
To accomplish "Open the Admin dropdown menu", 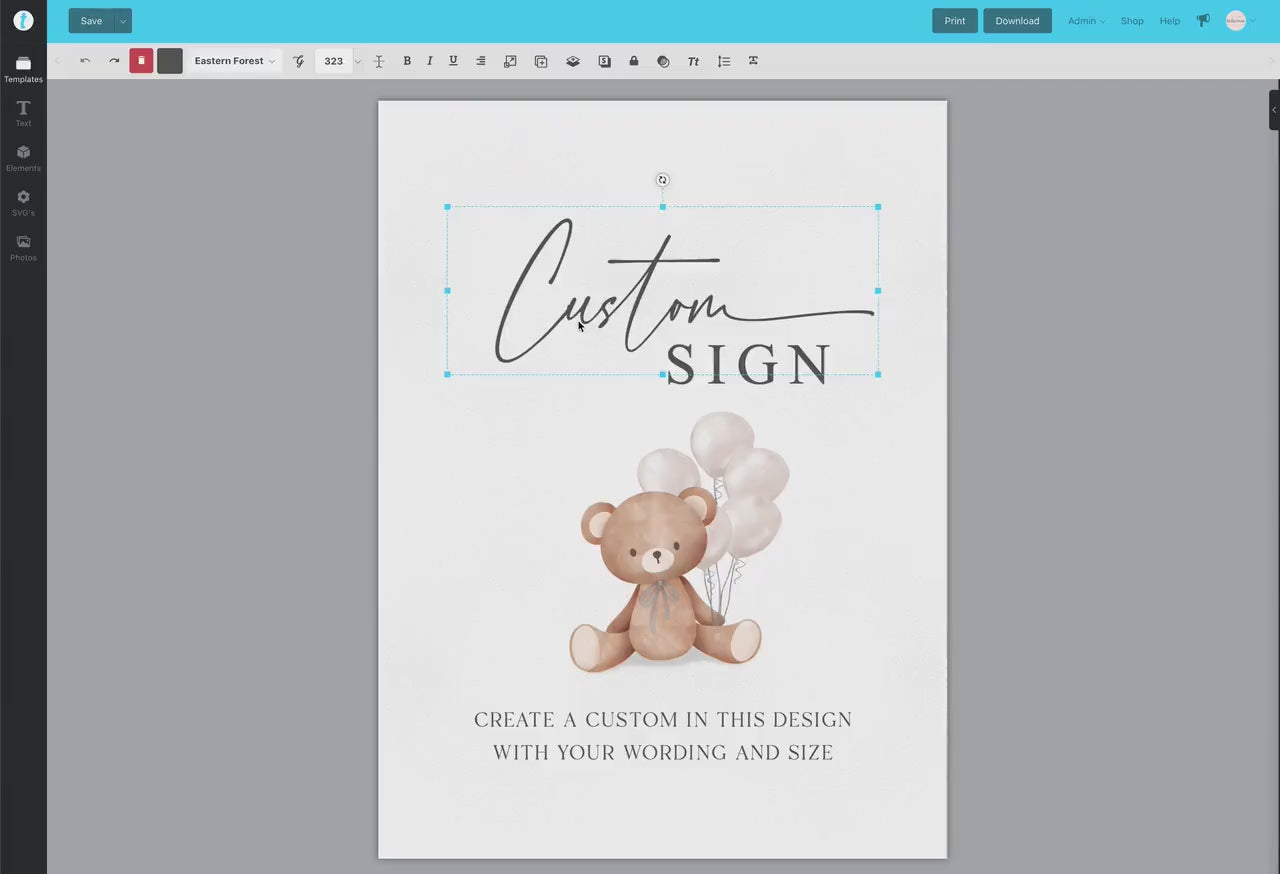I will (x=1086, y=21).
